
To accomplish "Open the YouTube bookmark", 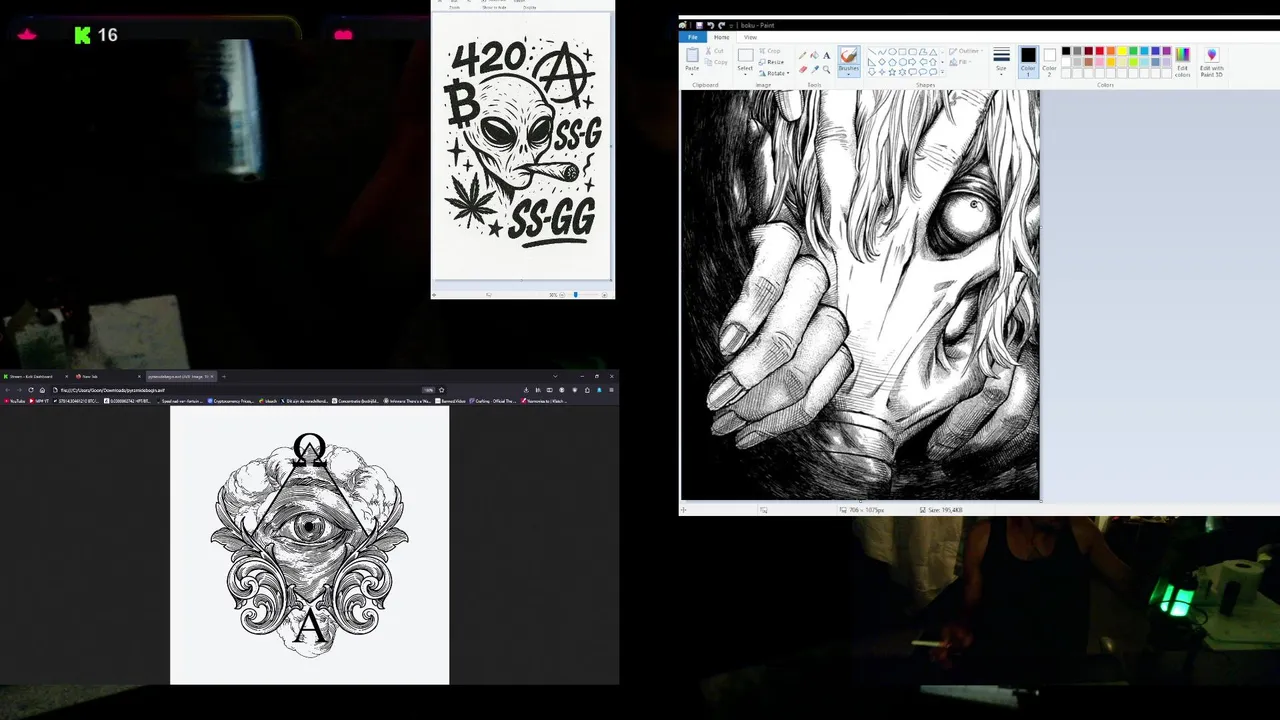I will pyautogui.click(x=15, y=401).
